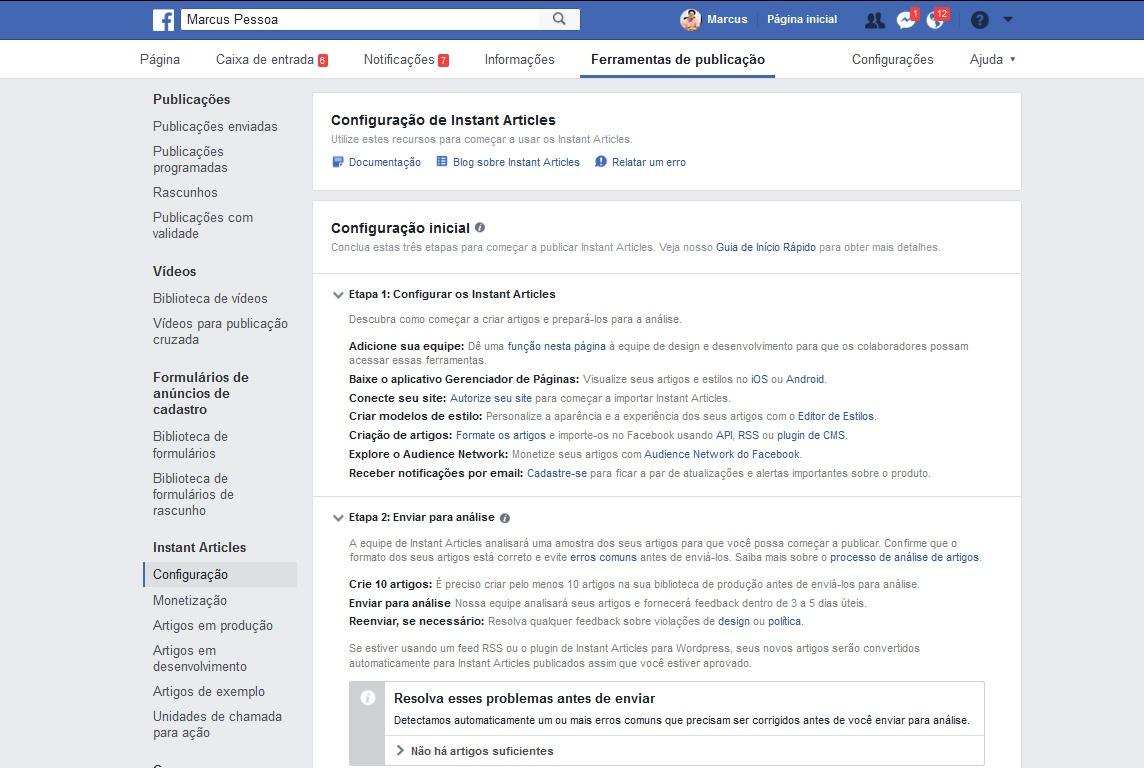Image resolution: width=1144 pixels, height=768 pixels.
Task: Click the search magnifier icon
Action: 559,19
